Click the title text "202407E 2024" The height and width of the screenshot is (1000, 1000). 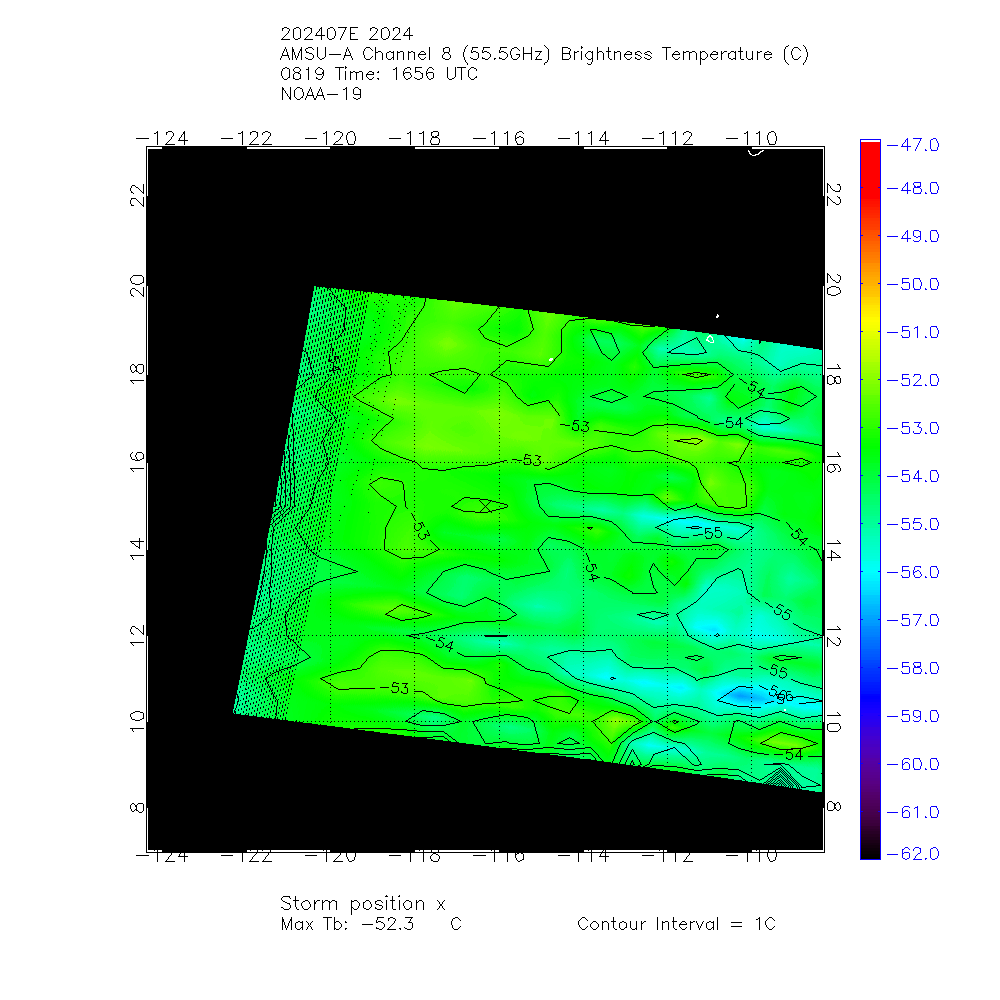click(346, 34)
